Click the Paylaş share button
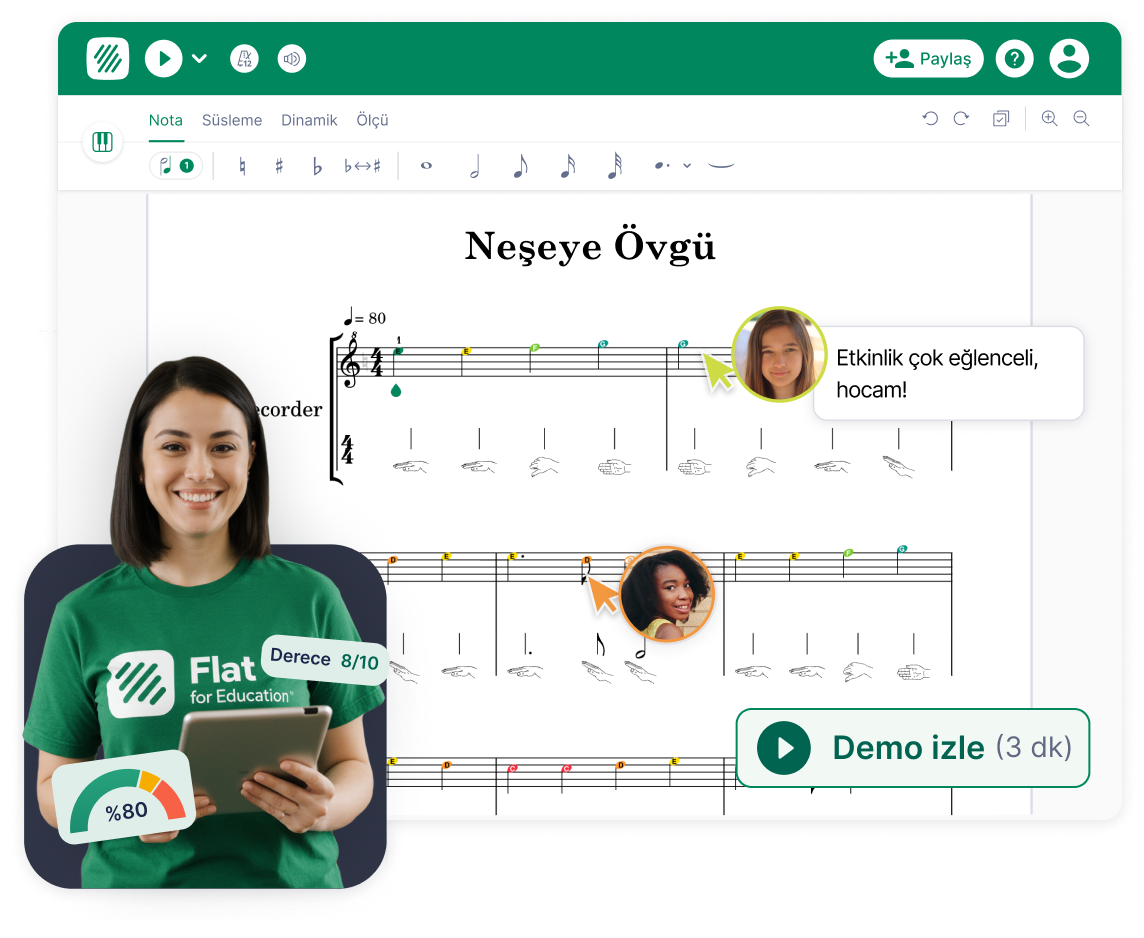Screen dimensions: 1144x938 click(928, 59)
